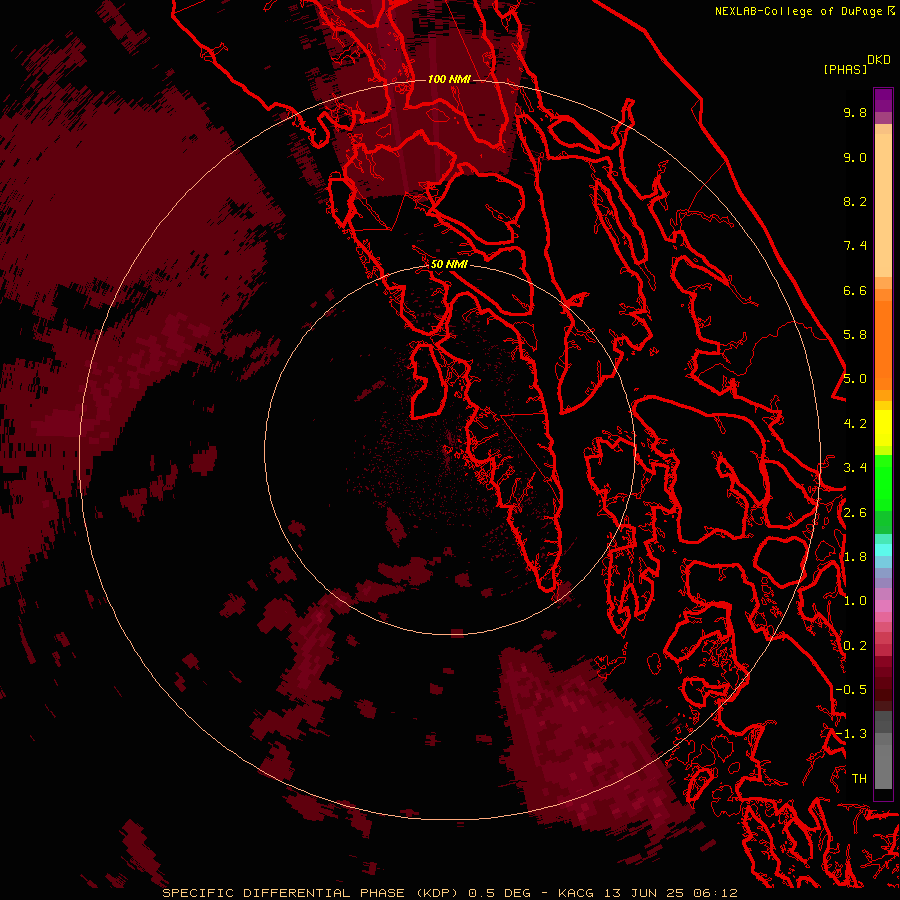Pick the pink segment of the color bar

click(883, 606)
